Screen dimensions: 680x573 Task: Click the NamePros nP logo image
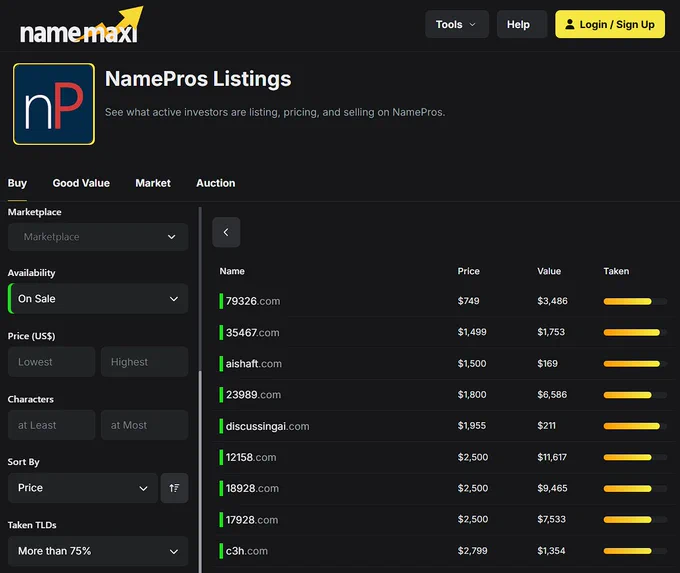[54, 104]
